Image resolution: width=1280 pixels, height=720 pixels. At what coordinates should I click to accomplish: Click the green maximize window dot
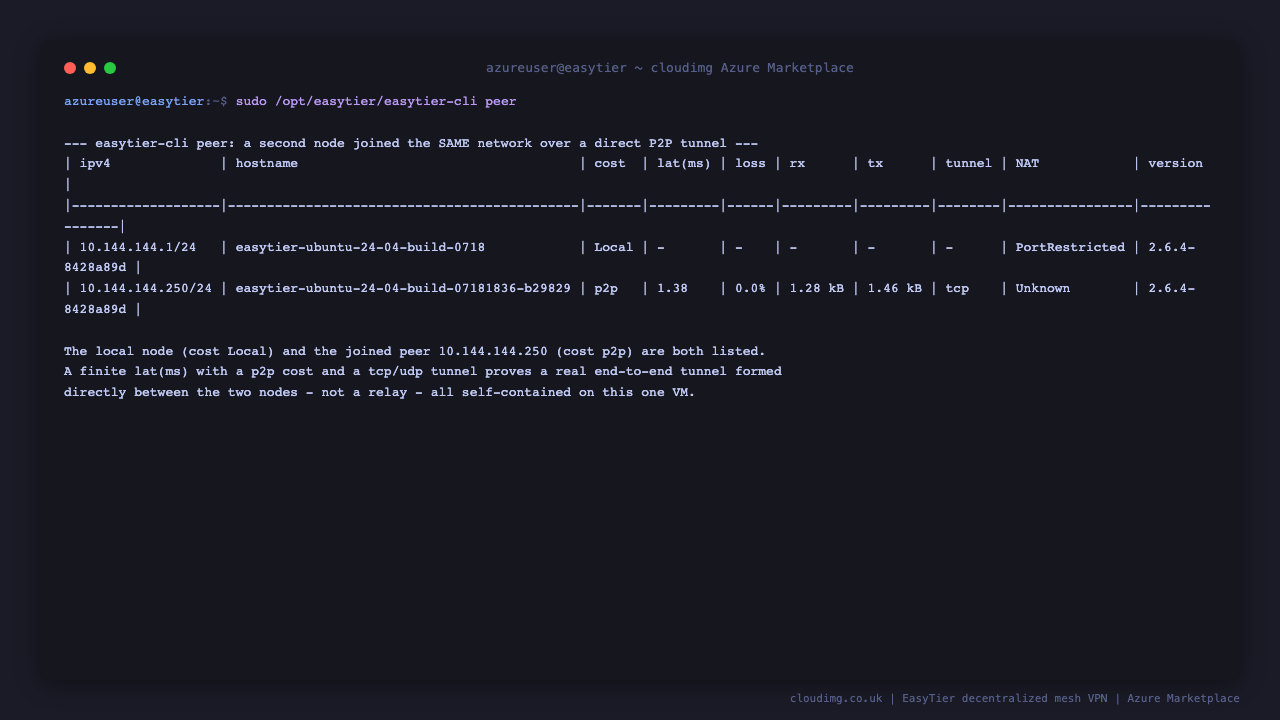point(110,68)
